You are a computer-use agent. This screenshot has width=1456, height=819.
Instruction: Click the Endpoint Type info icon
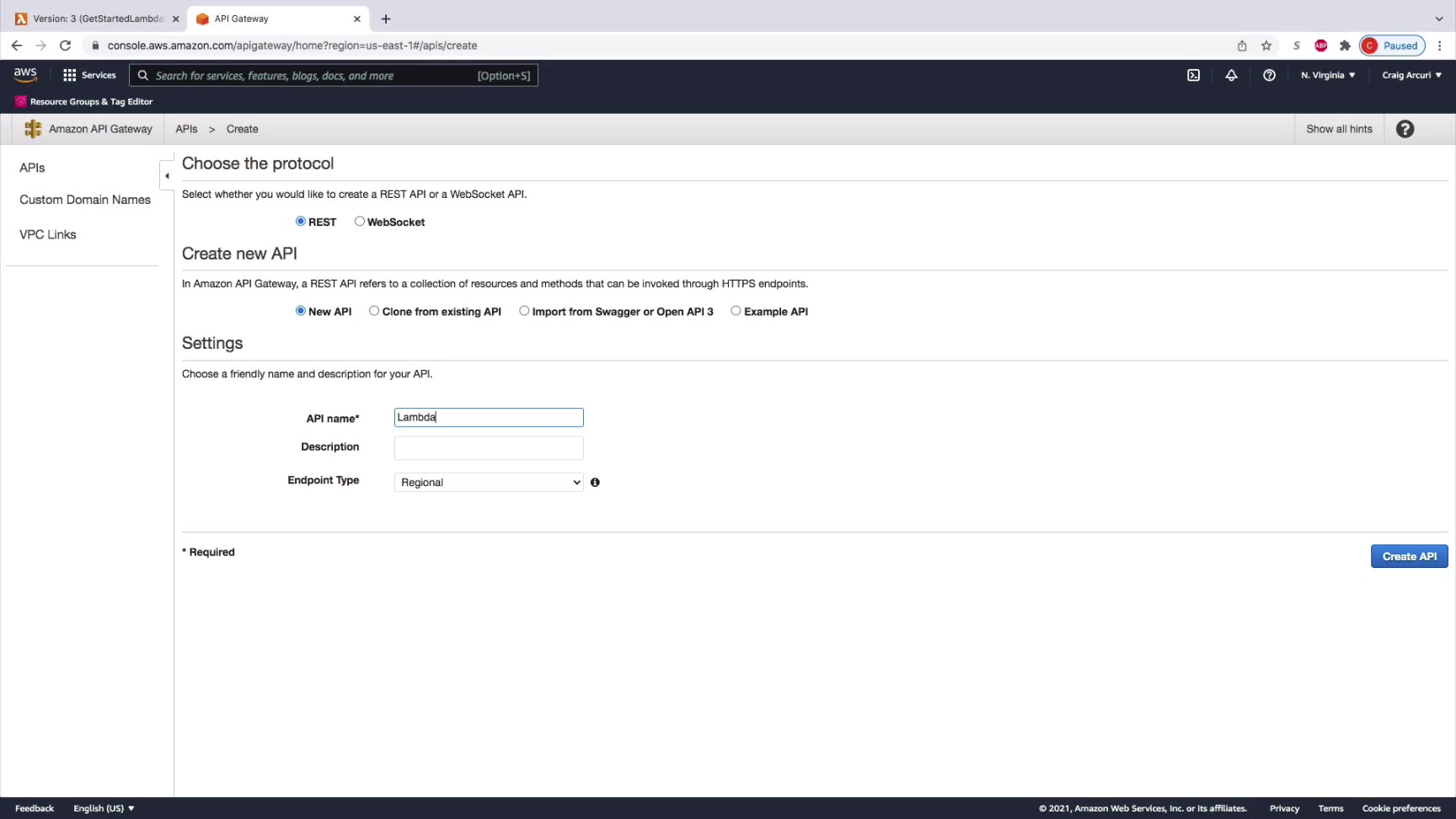pyautogui.click(x=595, y=483)
